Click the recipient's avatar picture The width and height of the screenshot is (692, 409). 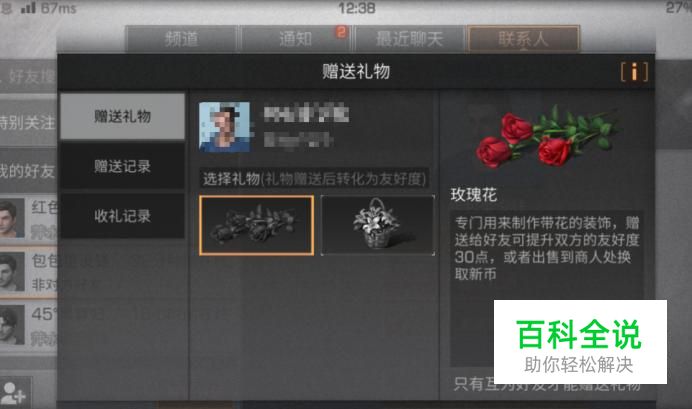coord(224,127)
